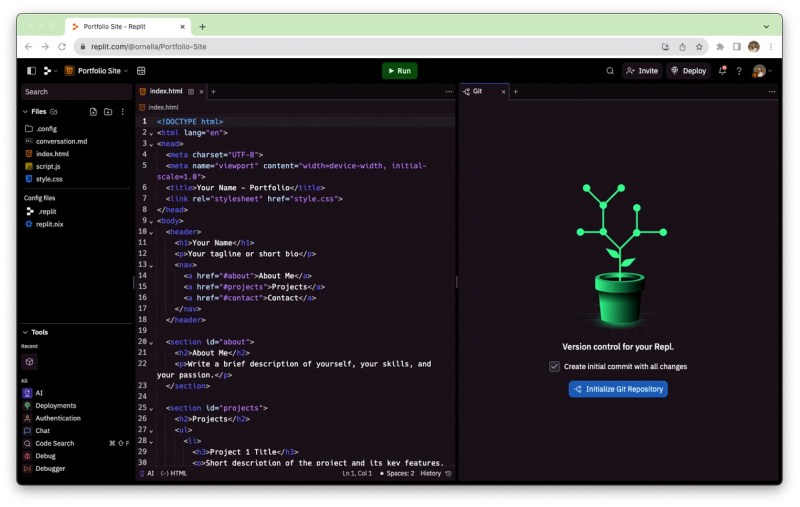Add a new tab in Git pane
This screenshot has width=800, height=507.
(516, 92)
